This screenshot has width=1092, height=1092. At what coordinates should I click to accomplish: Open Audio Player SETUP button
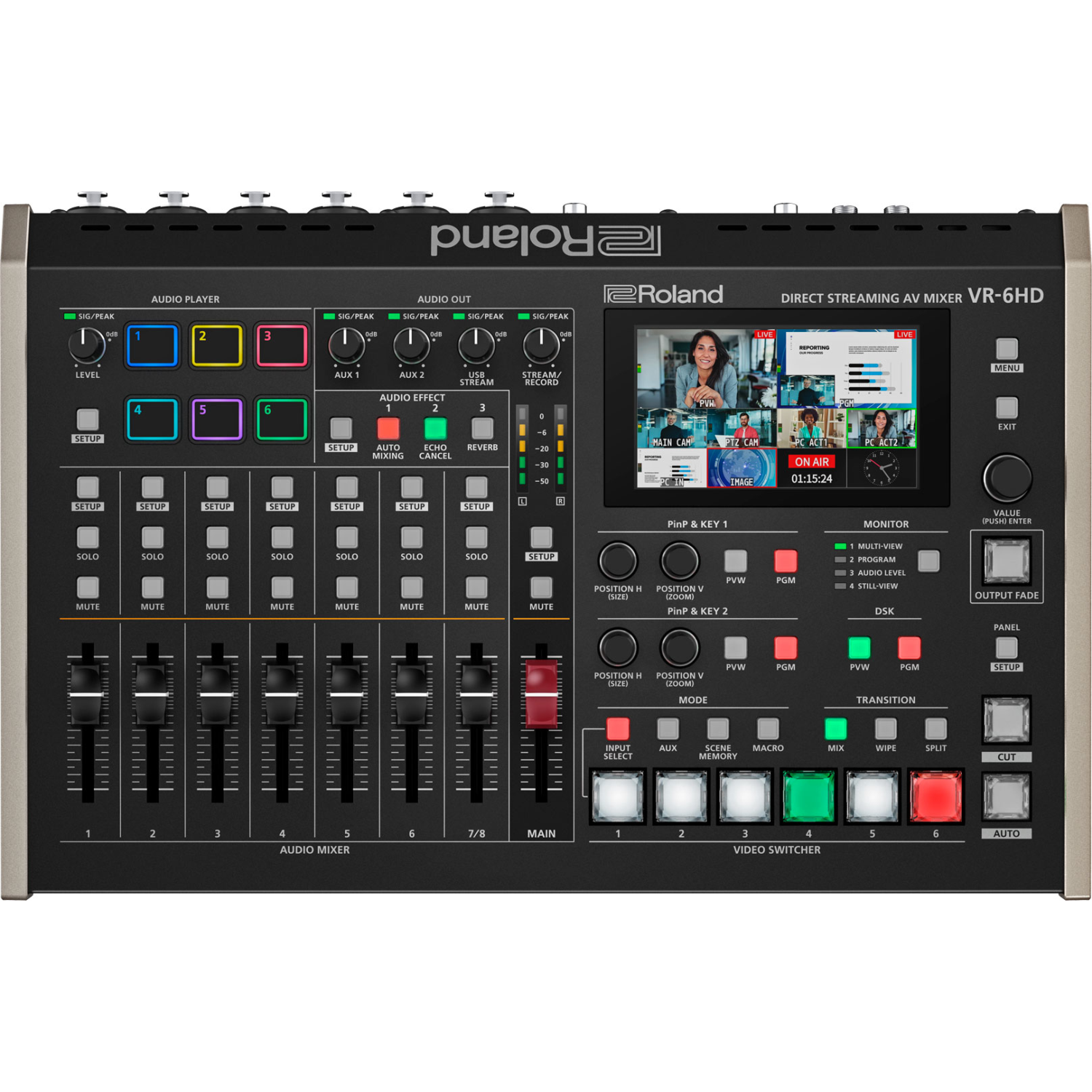click(x=87, y=419)
